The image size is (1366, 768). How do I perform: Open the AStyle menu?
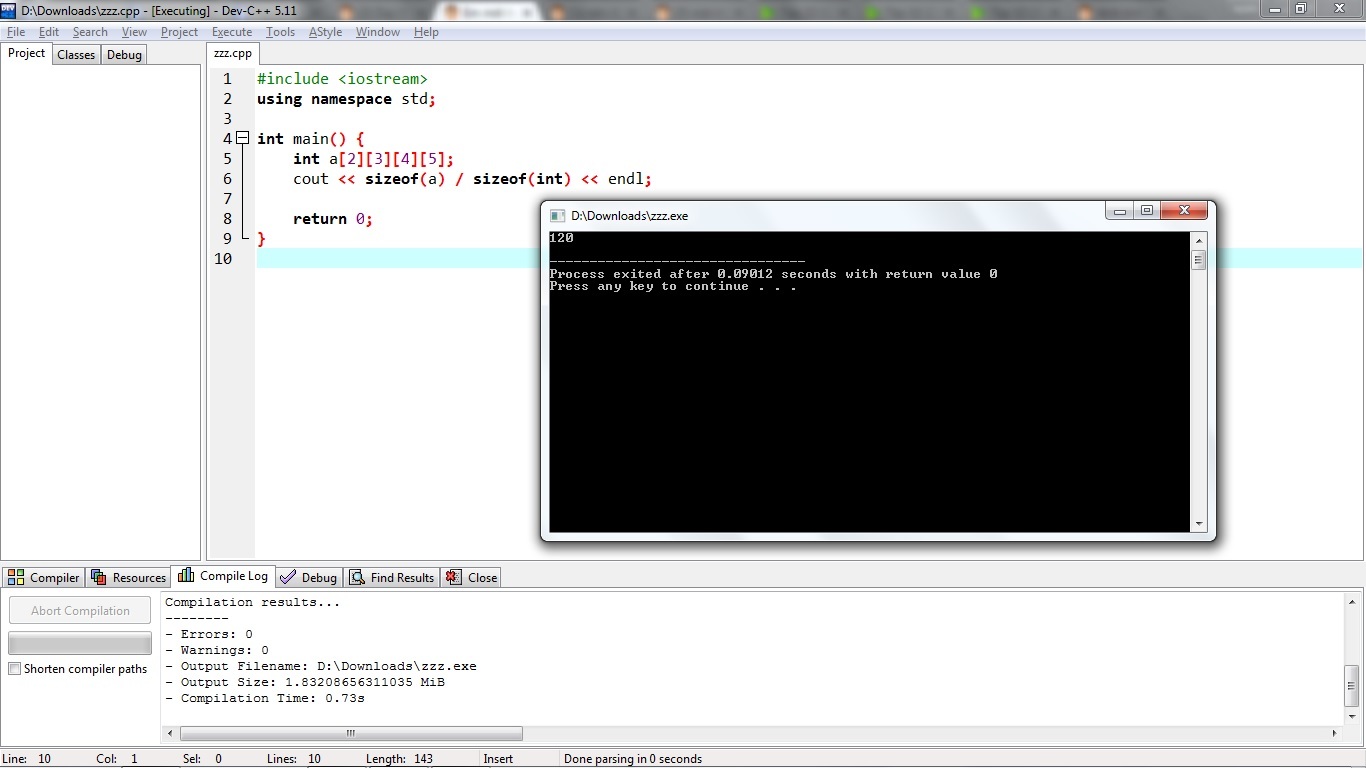point(325,32)
